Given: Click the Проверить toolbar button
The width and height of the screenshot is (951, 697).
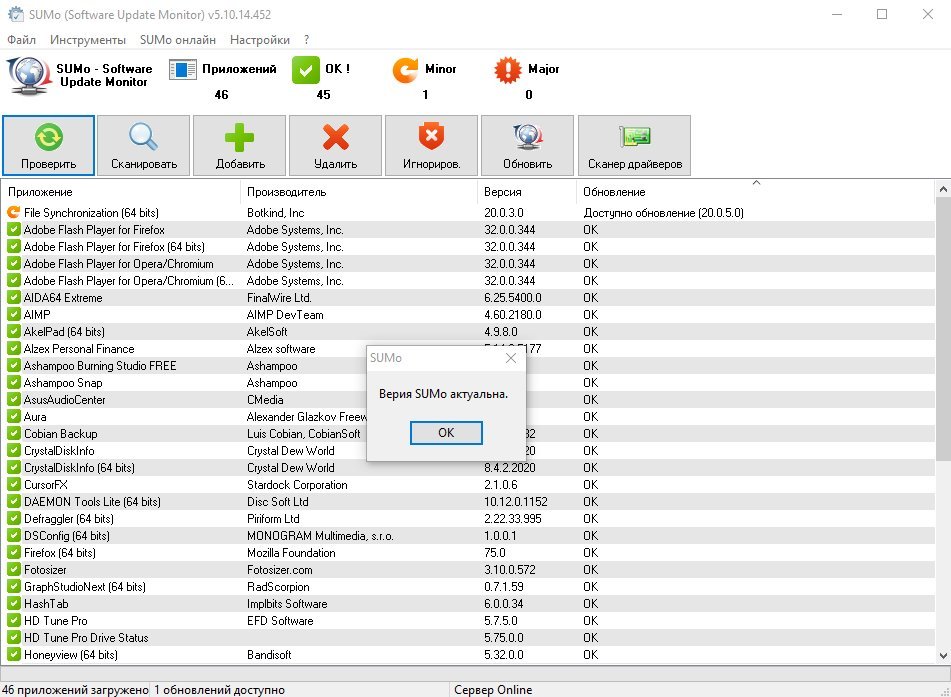Looking at the screenshot, I should [x=48, y=145].
